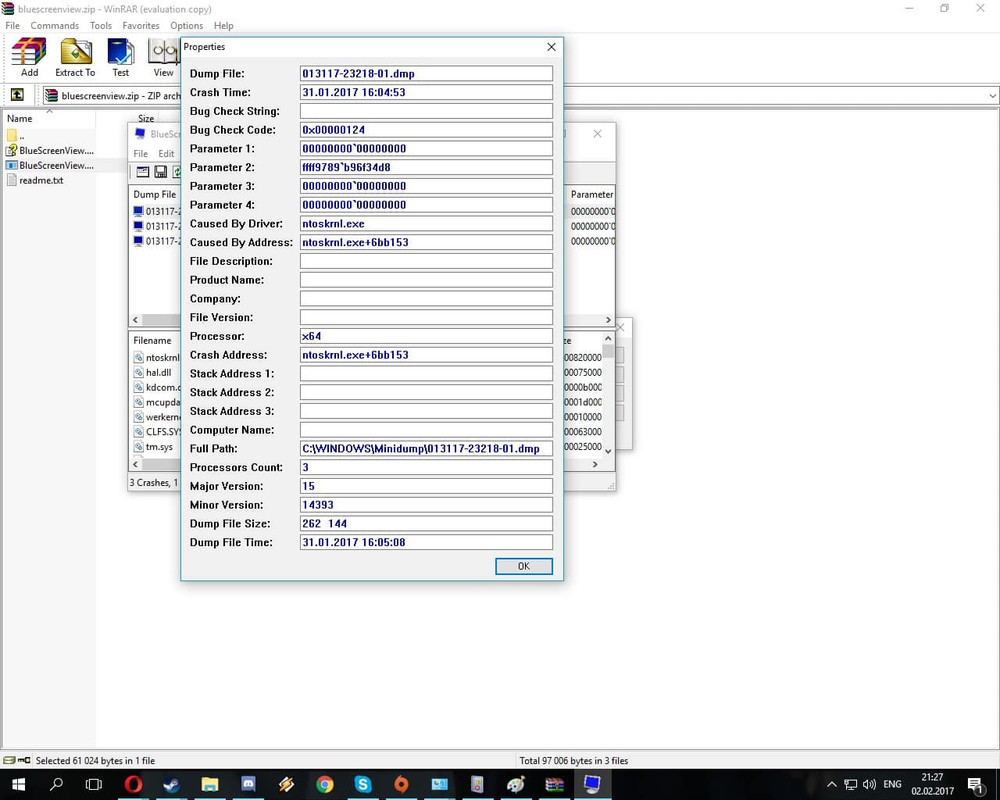
Task: Click scroll-down arrow of lower BlueScreenView pane
Action: point(608,450)
